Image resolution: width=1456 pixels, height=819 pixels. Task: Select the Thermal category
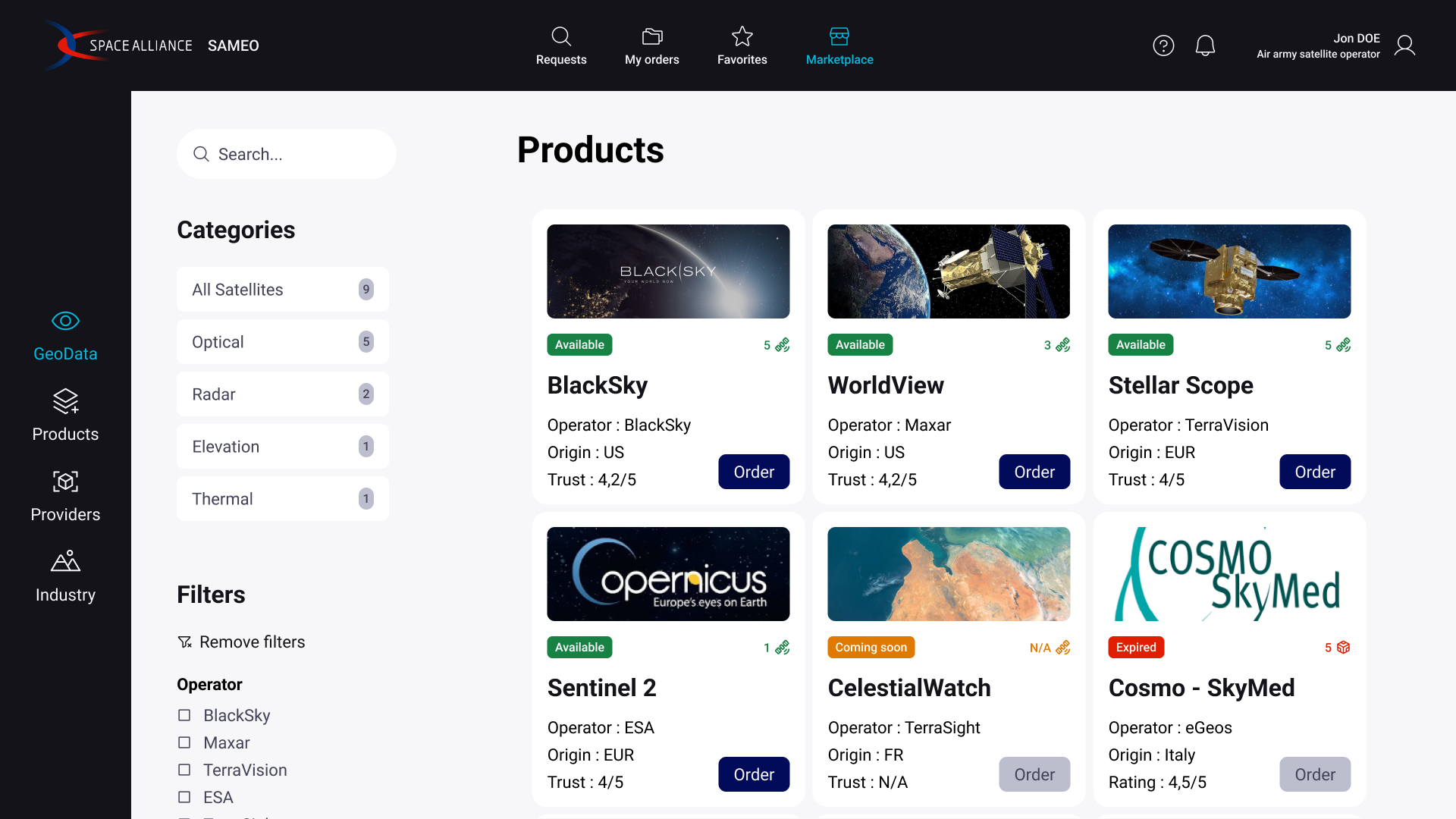pos(283,498)
